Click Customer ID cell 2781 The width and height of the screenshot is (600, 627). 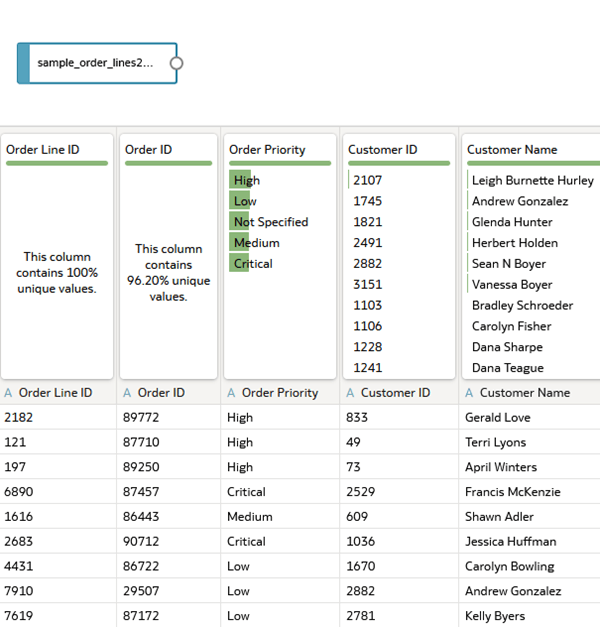pyautogui.click(x=399, y=615)
